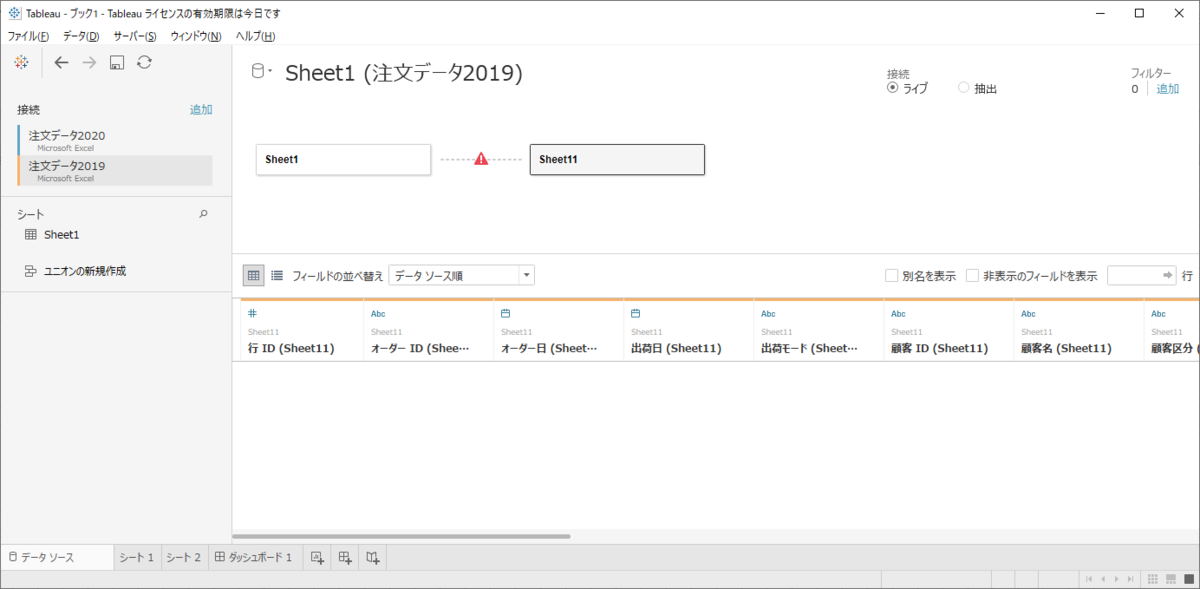Switch to metadata list view icon
Screen dimensions: 1200x589
[x=277, y=275]
